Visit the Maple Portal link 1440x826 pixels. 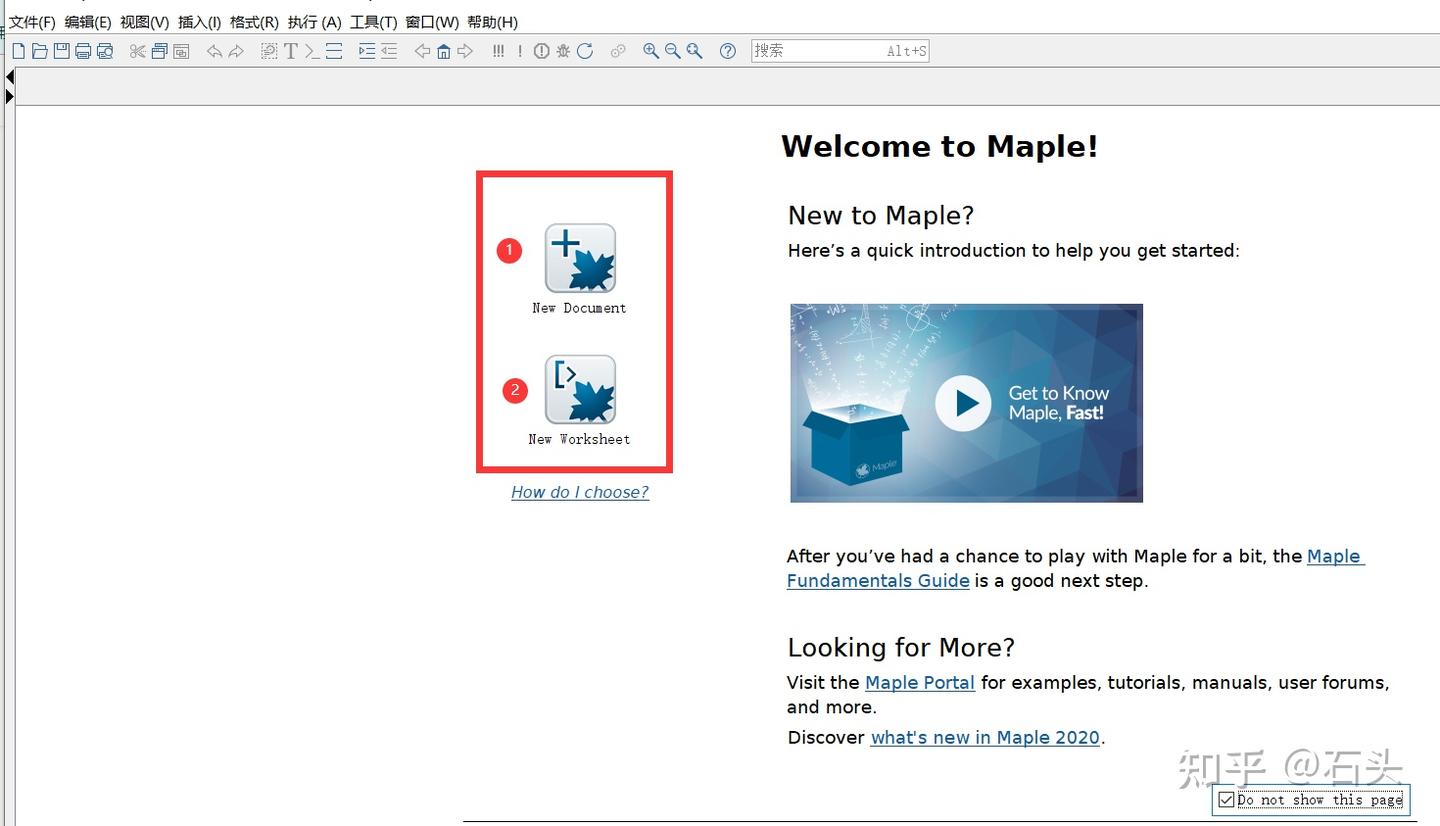pos(919,682)
